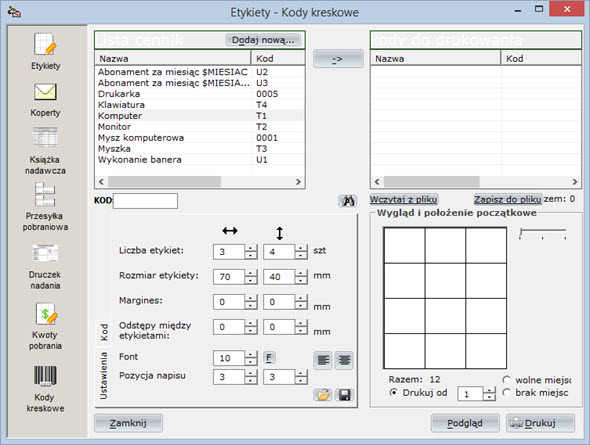The height and width of the screenshot is (445, 590).
Task: Click vertical Odstępy między etykietami field
Action: coord(279,327)
